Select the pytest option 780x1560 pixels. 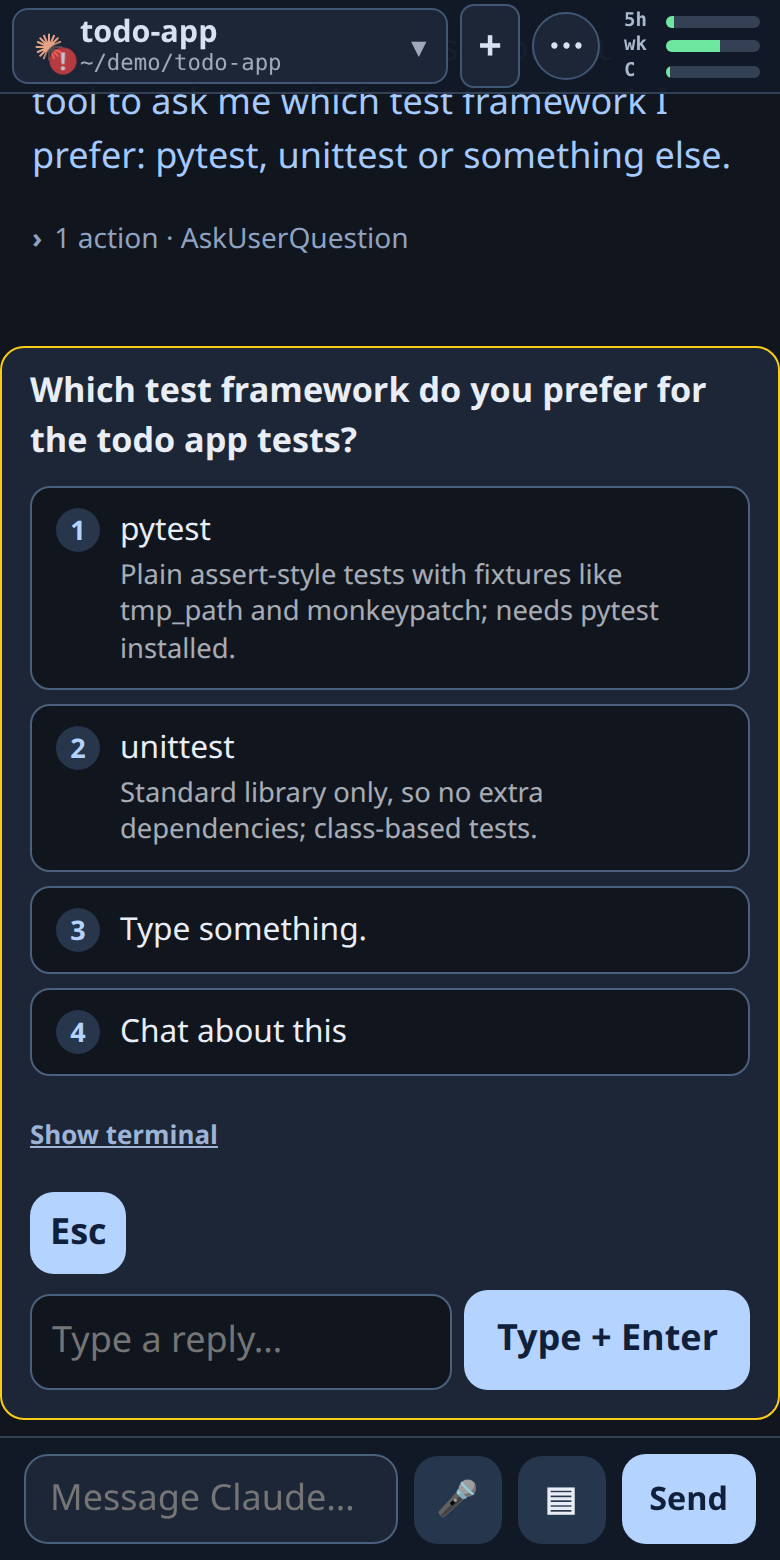390,588
